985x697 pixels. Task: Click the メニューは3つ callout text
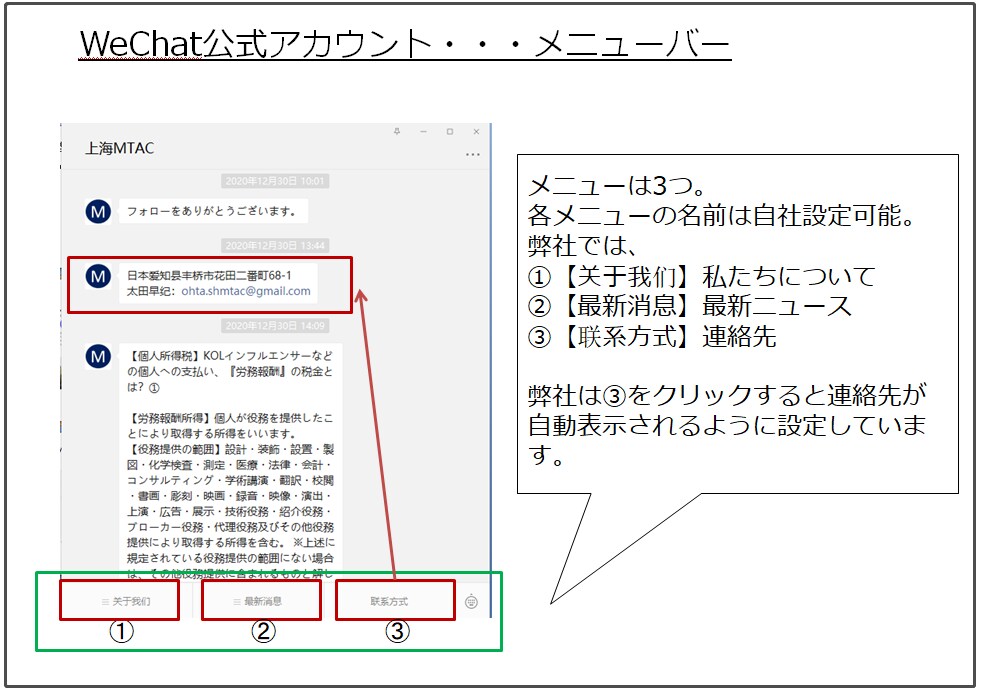(618, 185)
